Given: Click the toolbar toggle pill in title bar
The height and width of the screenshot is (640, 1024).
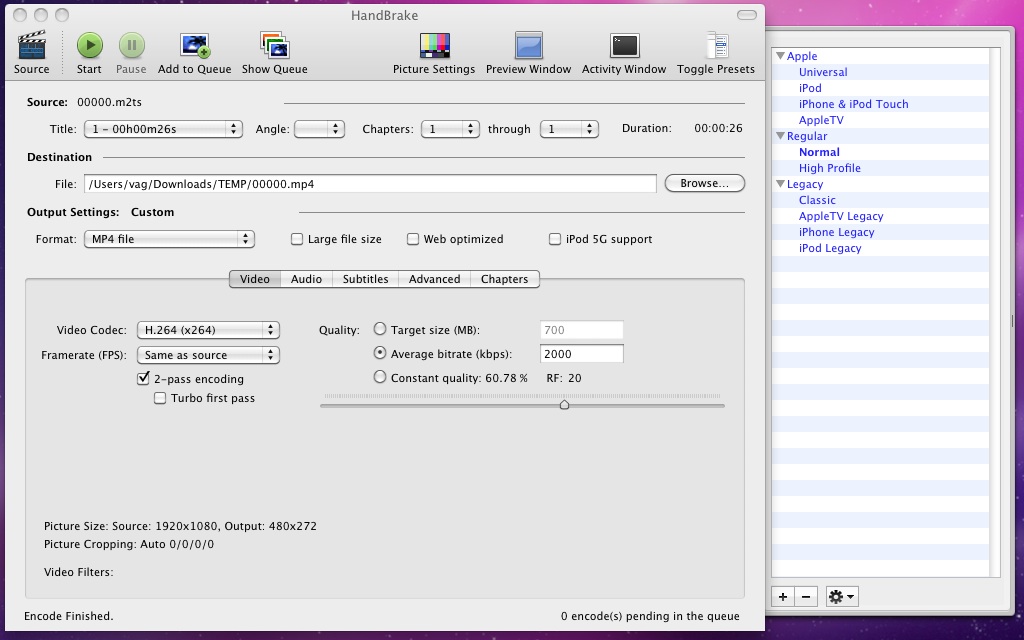Looking at the screenshot, I should click(746, 15).
